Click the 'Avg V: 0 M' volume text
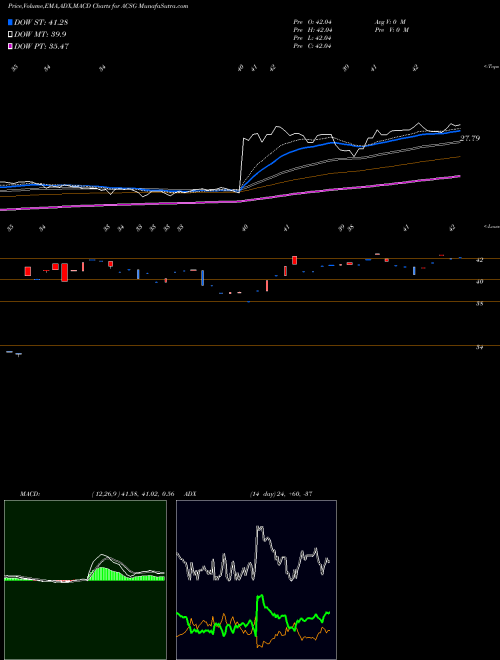 click(390, 21)
